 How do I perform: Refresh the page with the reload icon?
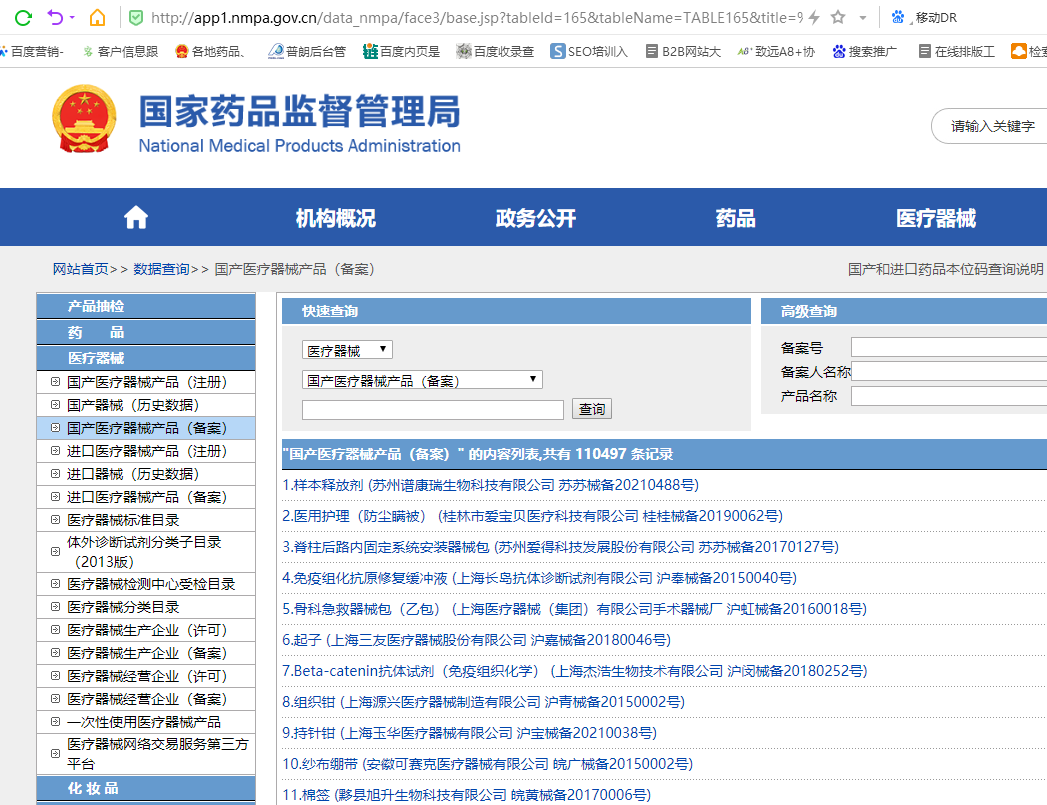click(22, 16)
